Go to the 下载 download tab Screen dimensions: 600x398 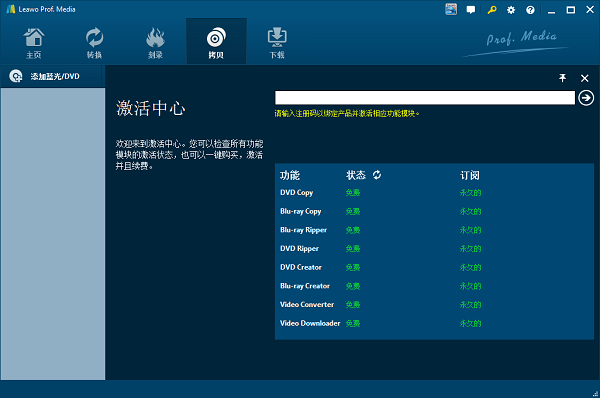point(277,43)
